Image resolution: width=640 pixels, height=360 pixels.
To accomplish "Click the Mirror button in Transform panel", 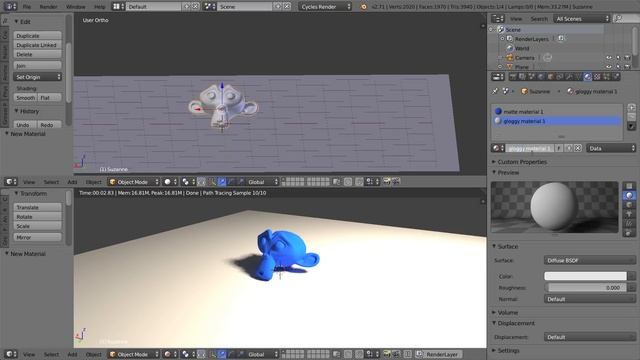I will [x=38, y=237].
